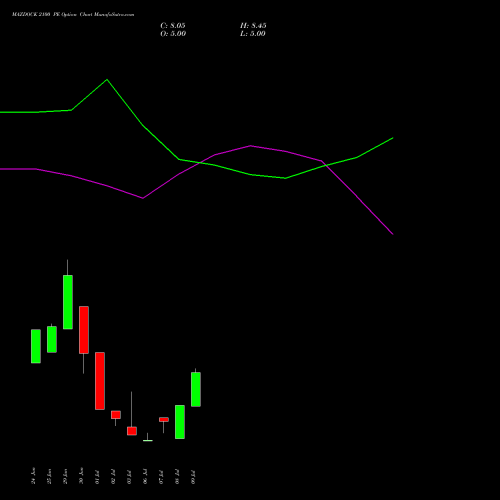Click the low value 'L: 5.00'
This screenshot has height=500, width=500.
(253, 34)
